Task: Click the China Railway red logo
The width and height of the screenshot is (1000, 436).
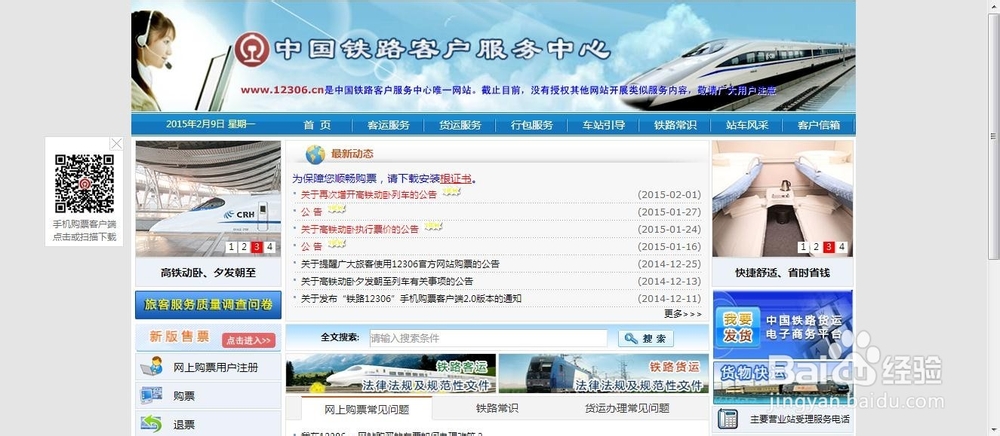Action: 252,50
